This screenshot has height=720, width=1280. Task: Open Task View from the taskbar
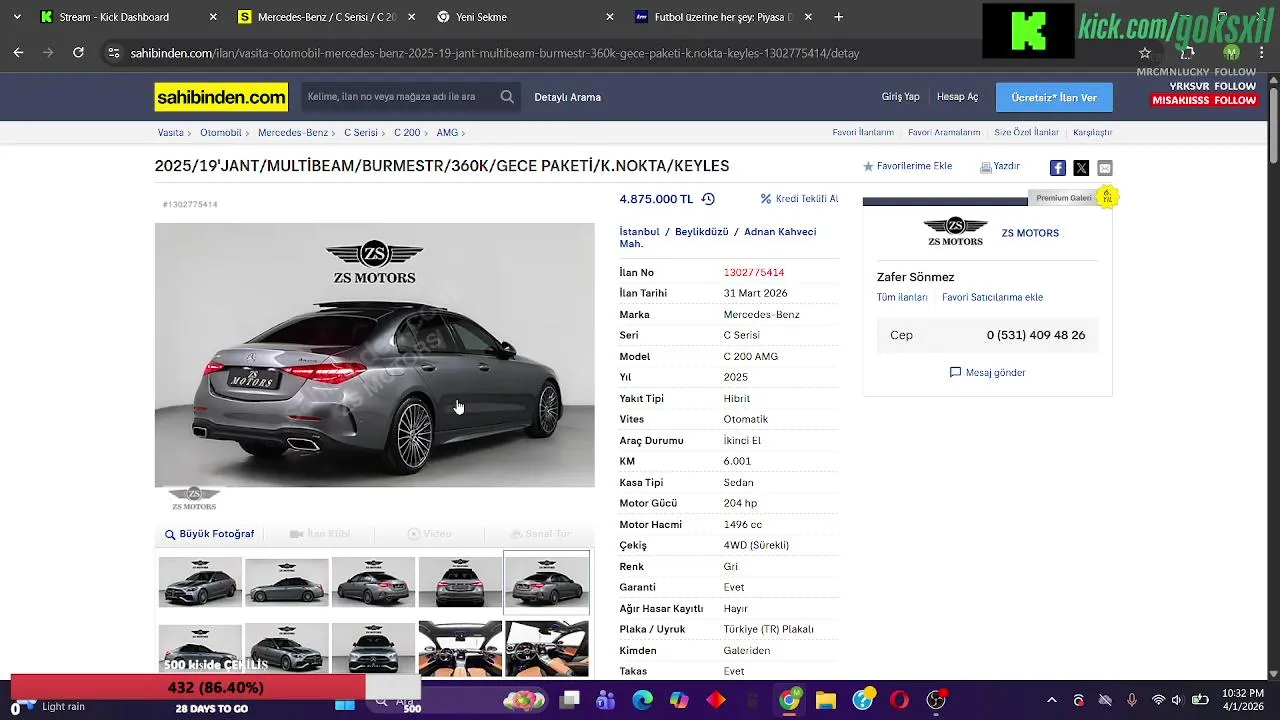click(x=569, y=699)
